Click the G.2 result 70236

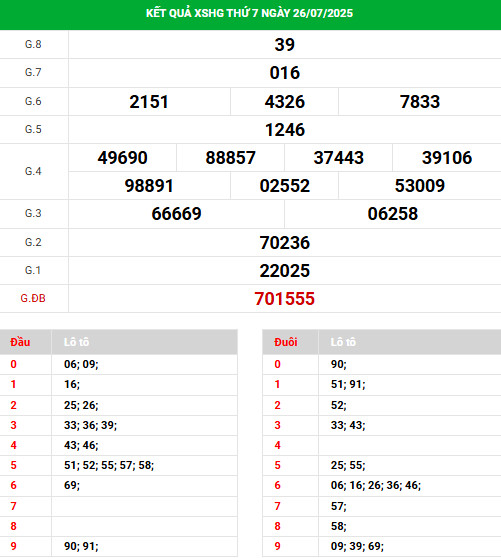click(285, 243)
